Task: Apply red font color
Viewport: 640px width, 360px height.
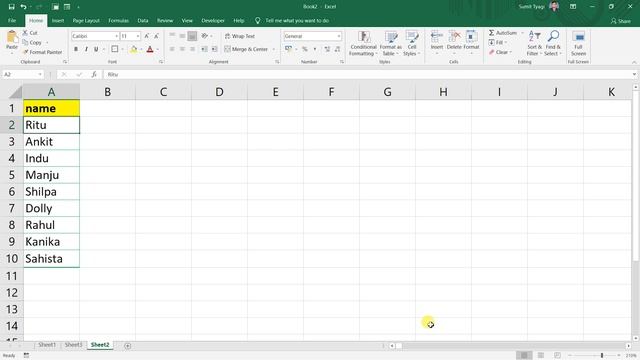Action: coord(150,49)
